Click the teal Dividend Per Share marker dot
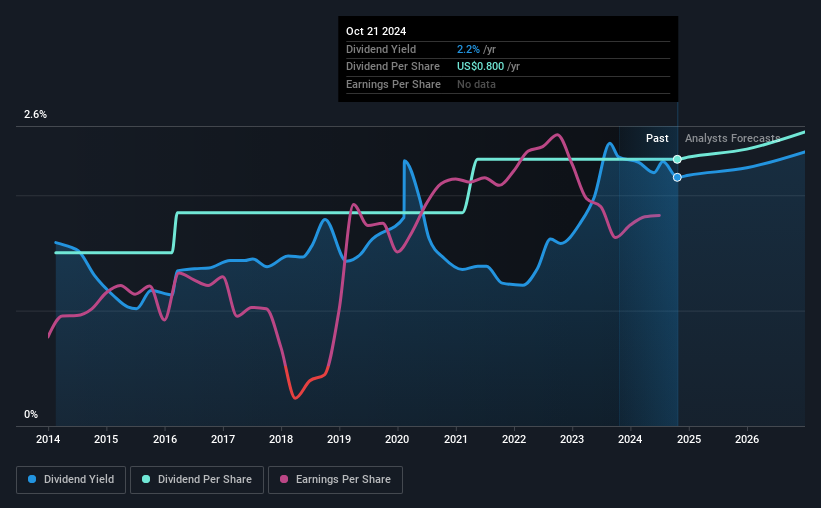Image resolution: width=821 pixels, height=508 pixels. click(x=677, y=159)
